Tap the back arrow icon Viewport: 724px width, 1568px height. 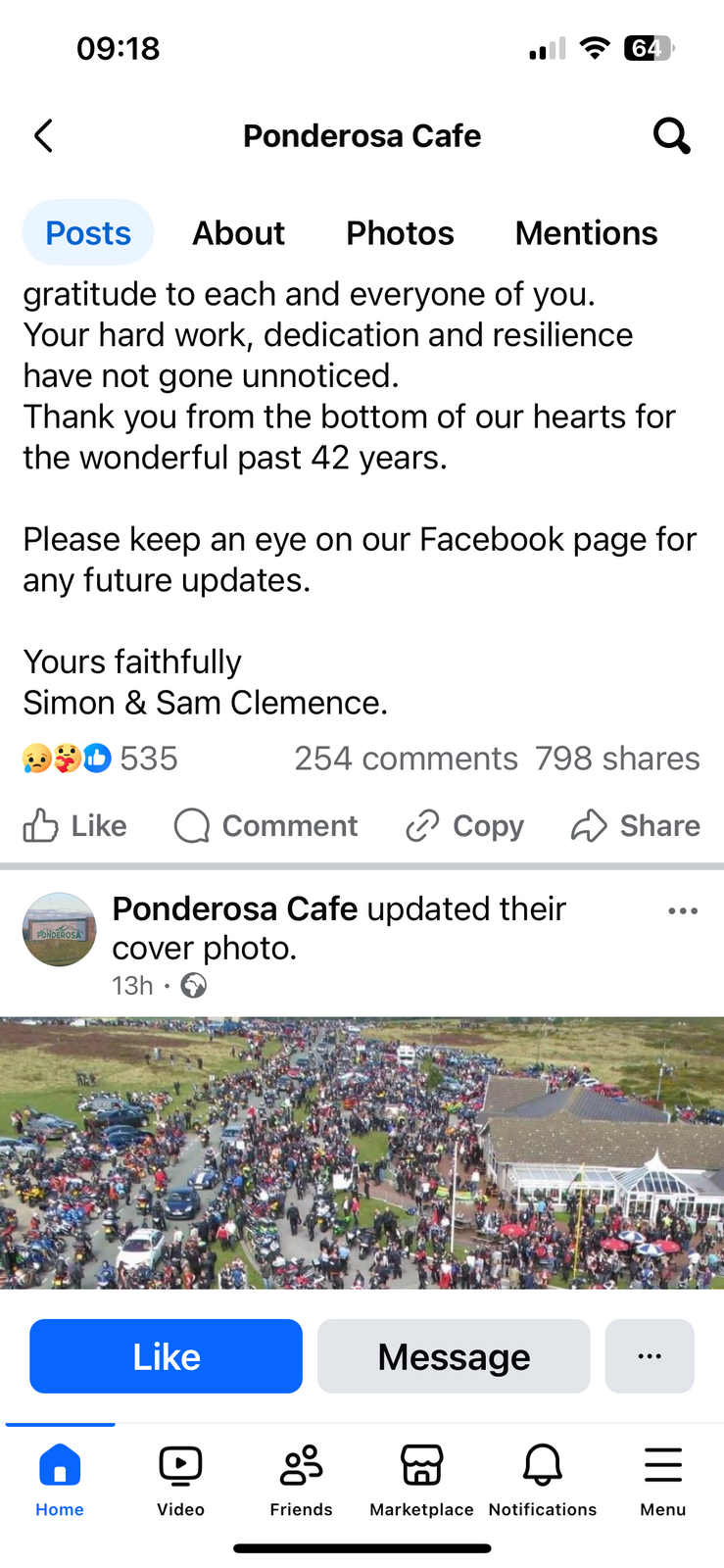click(44, 136)
